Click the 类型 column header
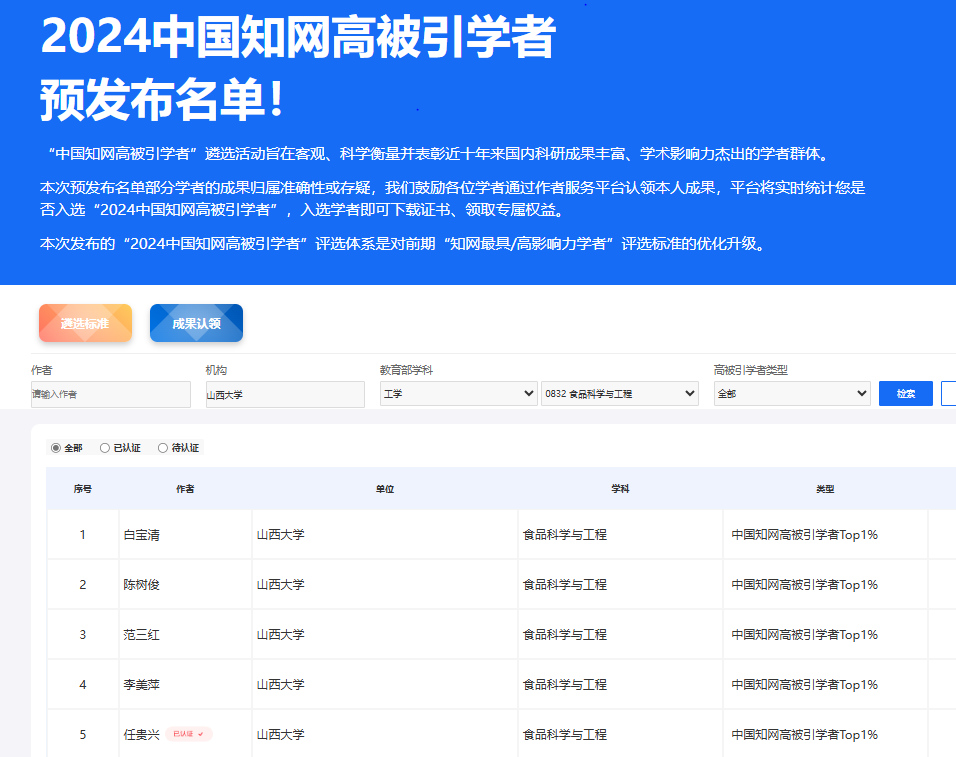This screenshot has width=956, height=757. click(825, 489)
